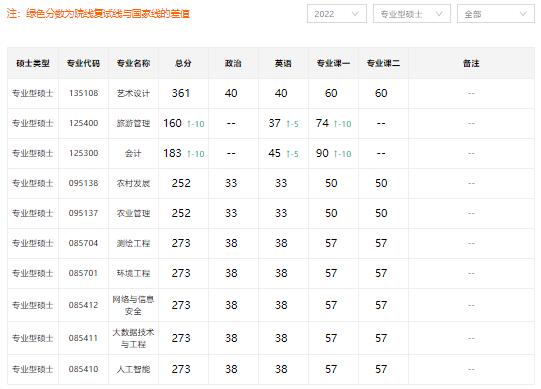This screenshot has height=389, width=541.
Task: Select the 农业管理 major name
Action: (133, 213)
